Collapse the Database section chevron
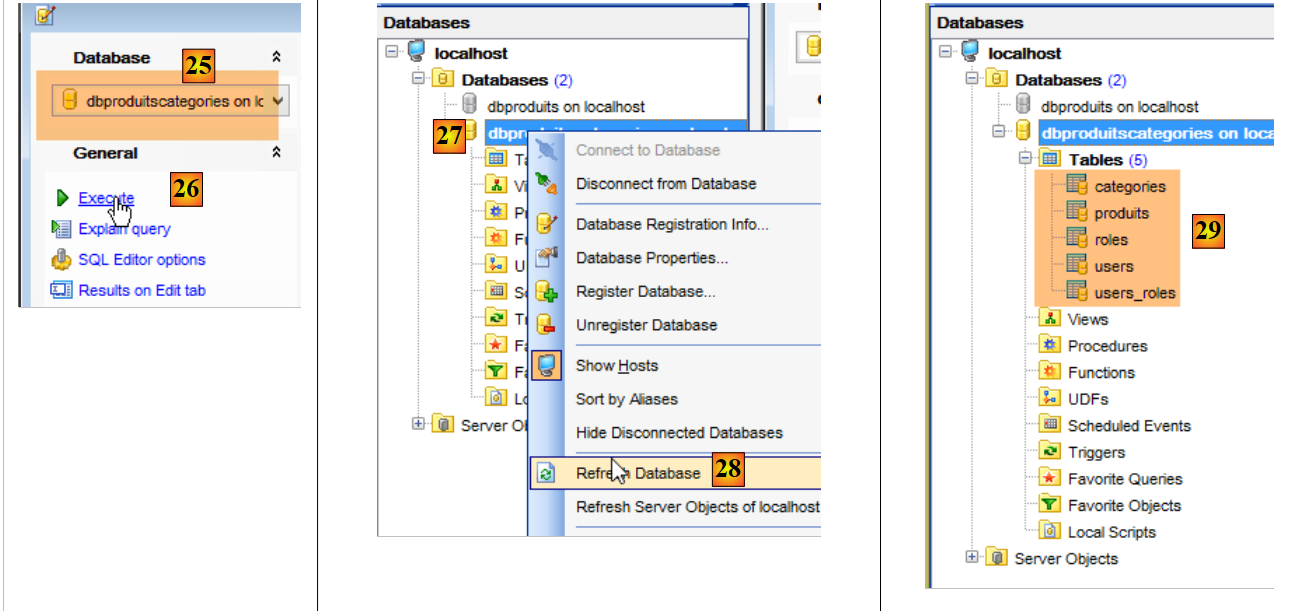1295x611 pixels. (277, 59)
